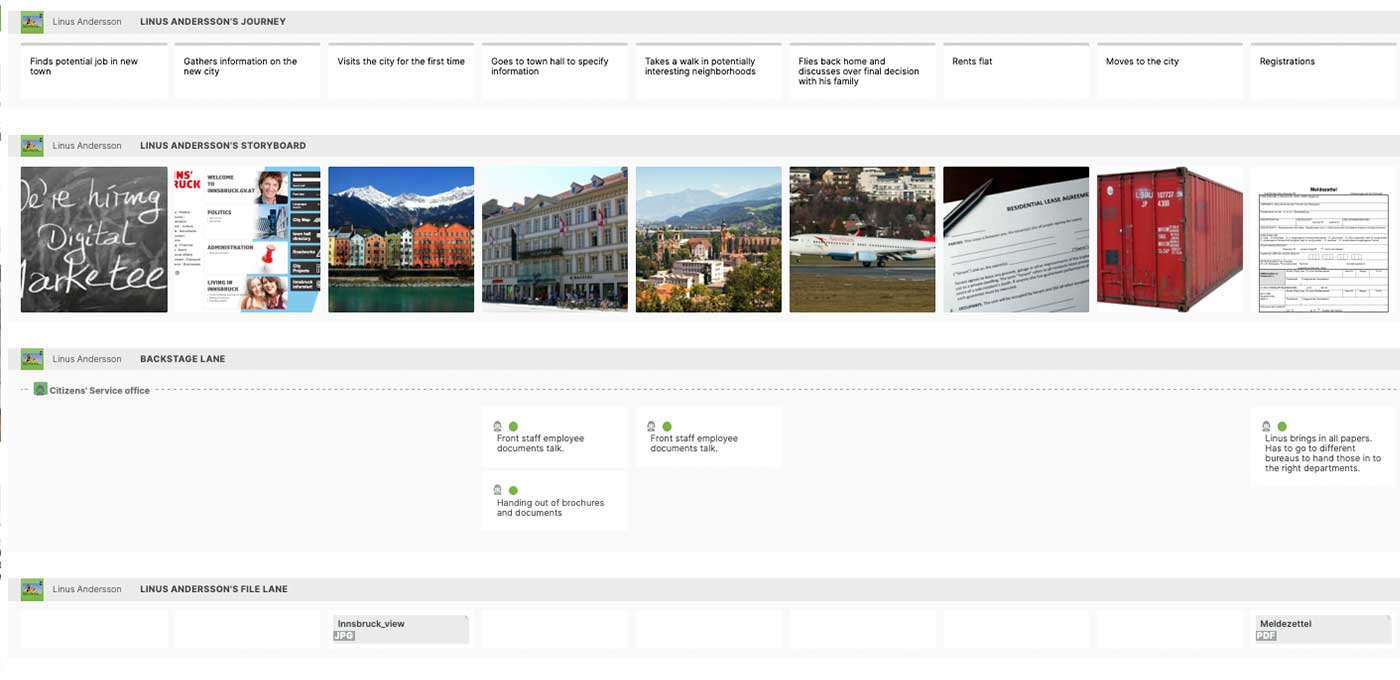Viewport: 1400px width, 680px height.
Task: Click the 'LINUS ANDERSSON'S STORYBOARD' lane title
Action: (x=223, y=146)
